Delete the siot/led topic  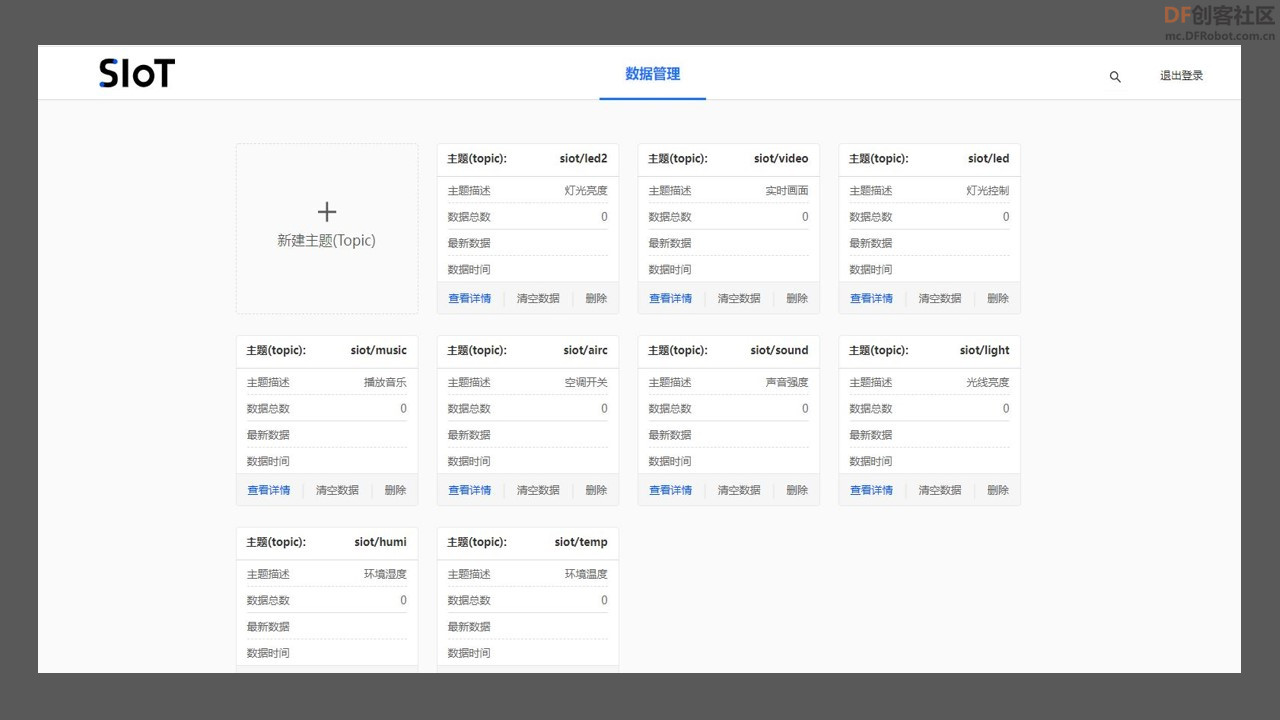[x=998, y=298]
